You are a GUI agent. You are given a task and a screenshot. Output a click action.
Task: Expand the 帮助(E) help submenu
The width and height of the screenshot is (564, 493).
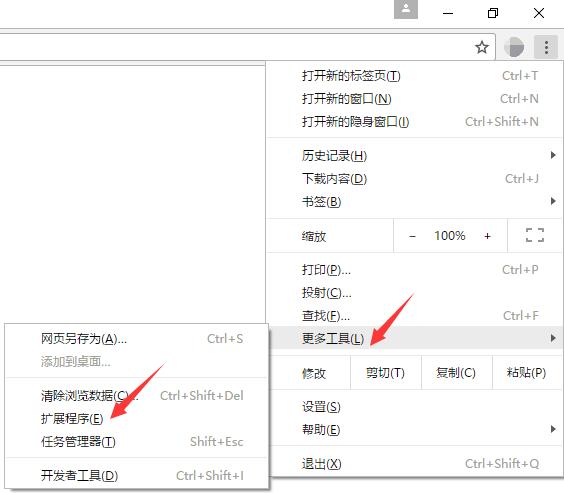tap(415, 430)
